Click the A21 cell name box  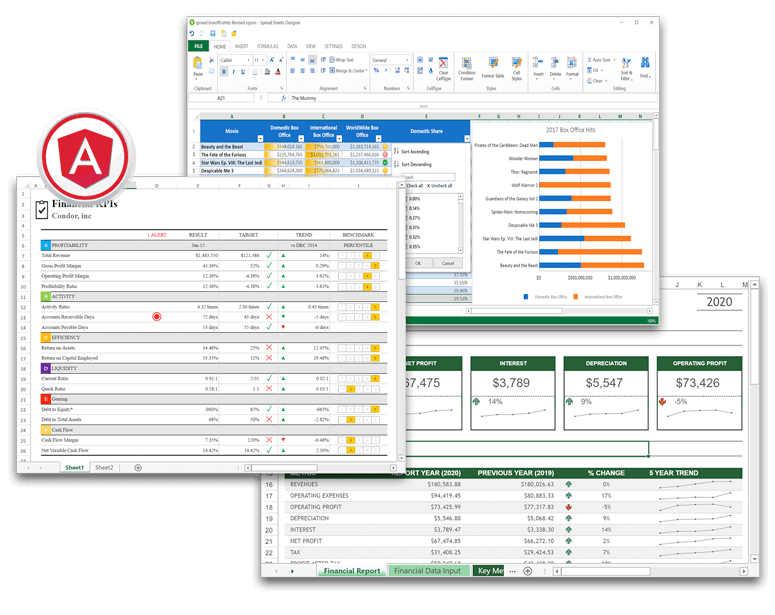click(221, 98)
